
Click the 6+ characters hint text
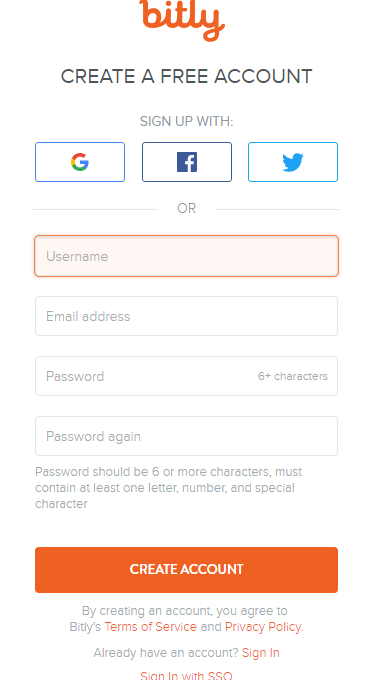coord(293,376)
